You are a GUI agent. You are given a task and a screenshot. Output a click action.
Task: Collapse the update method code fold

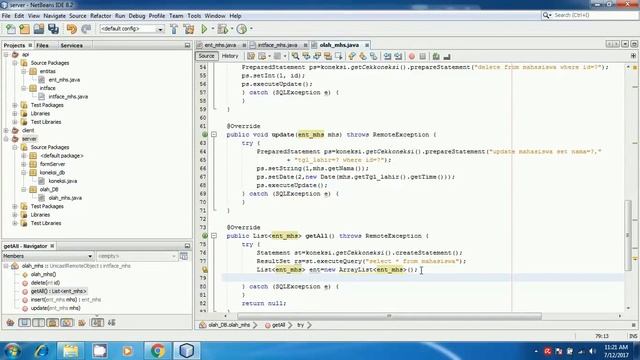[213, 134]
